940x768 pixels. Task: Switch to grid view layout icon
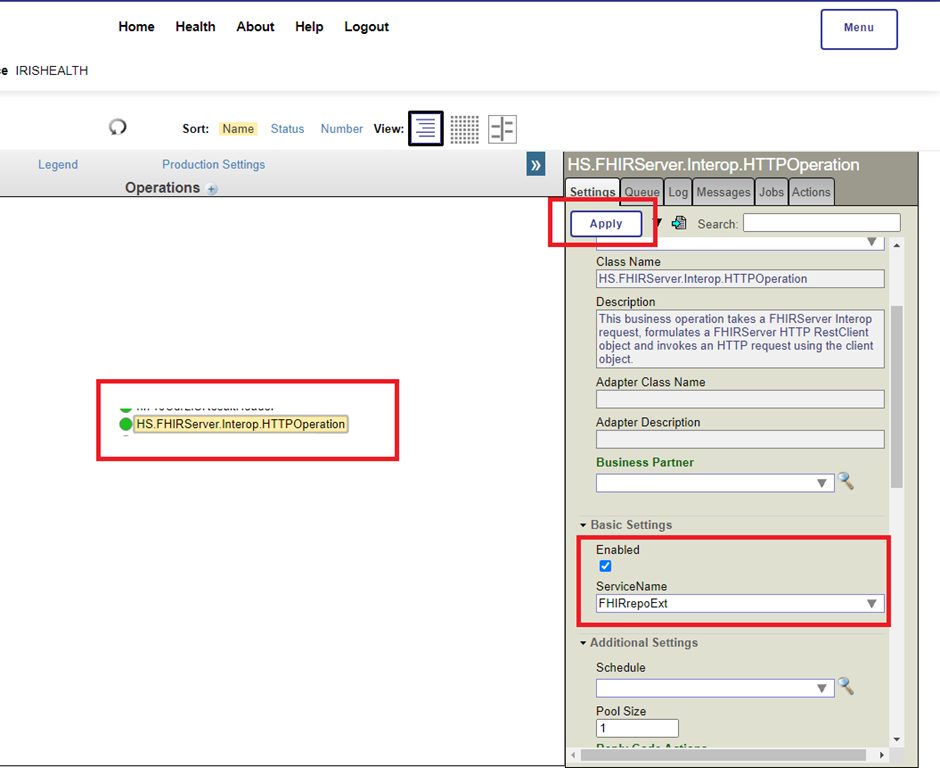pyautogui.click(x=464, y=128)
